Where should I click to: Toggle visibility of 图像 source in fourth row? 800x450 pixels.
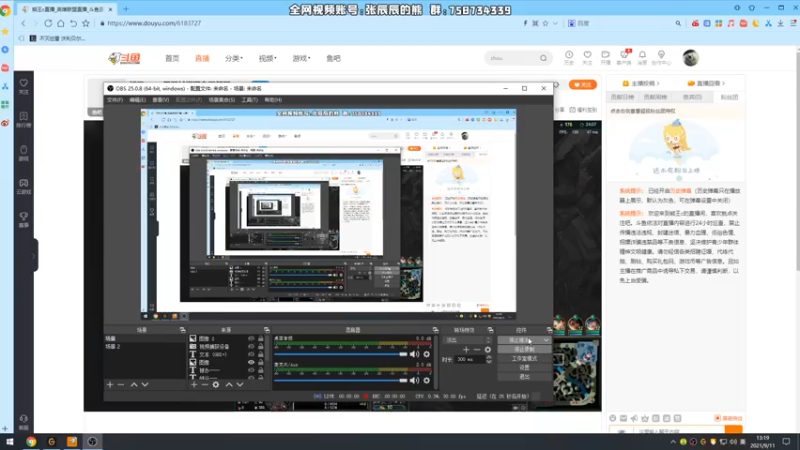click(x=251, y=362)
